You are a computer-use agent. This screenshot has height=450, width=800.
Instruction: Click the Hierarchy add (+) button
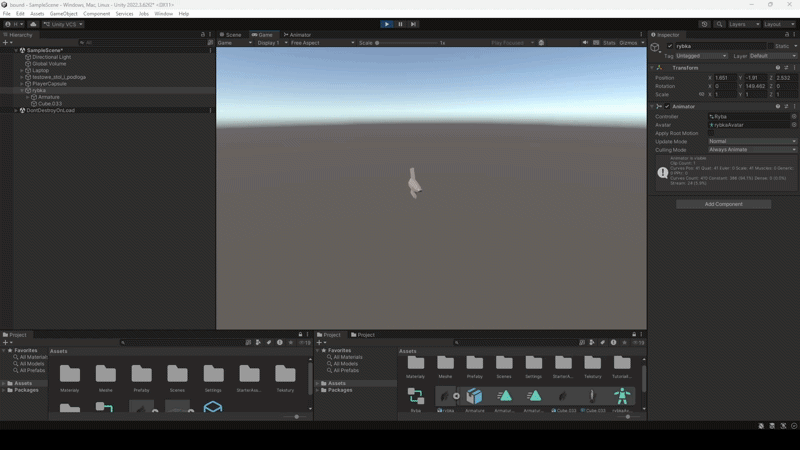click(6, 43)
